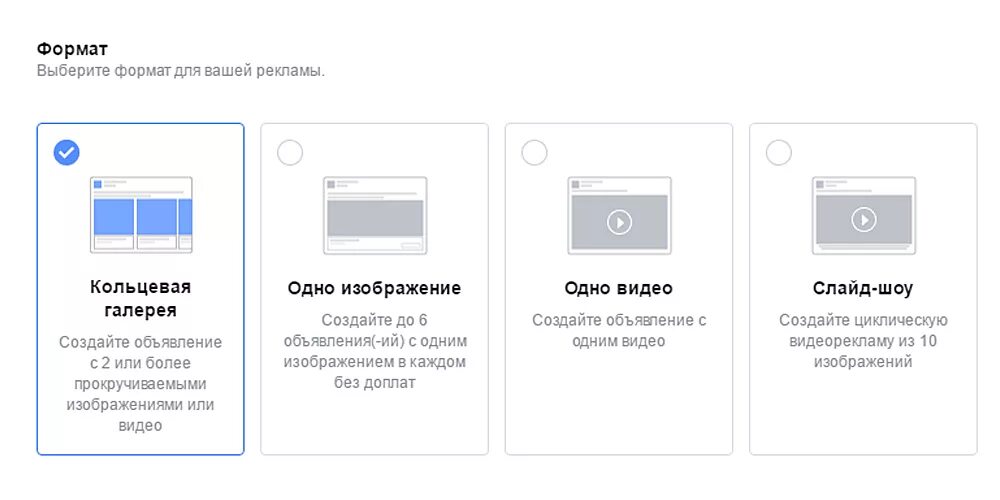
Task: Click the single video preview icon
Action: point(619,214)
